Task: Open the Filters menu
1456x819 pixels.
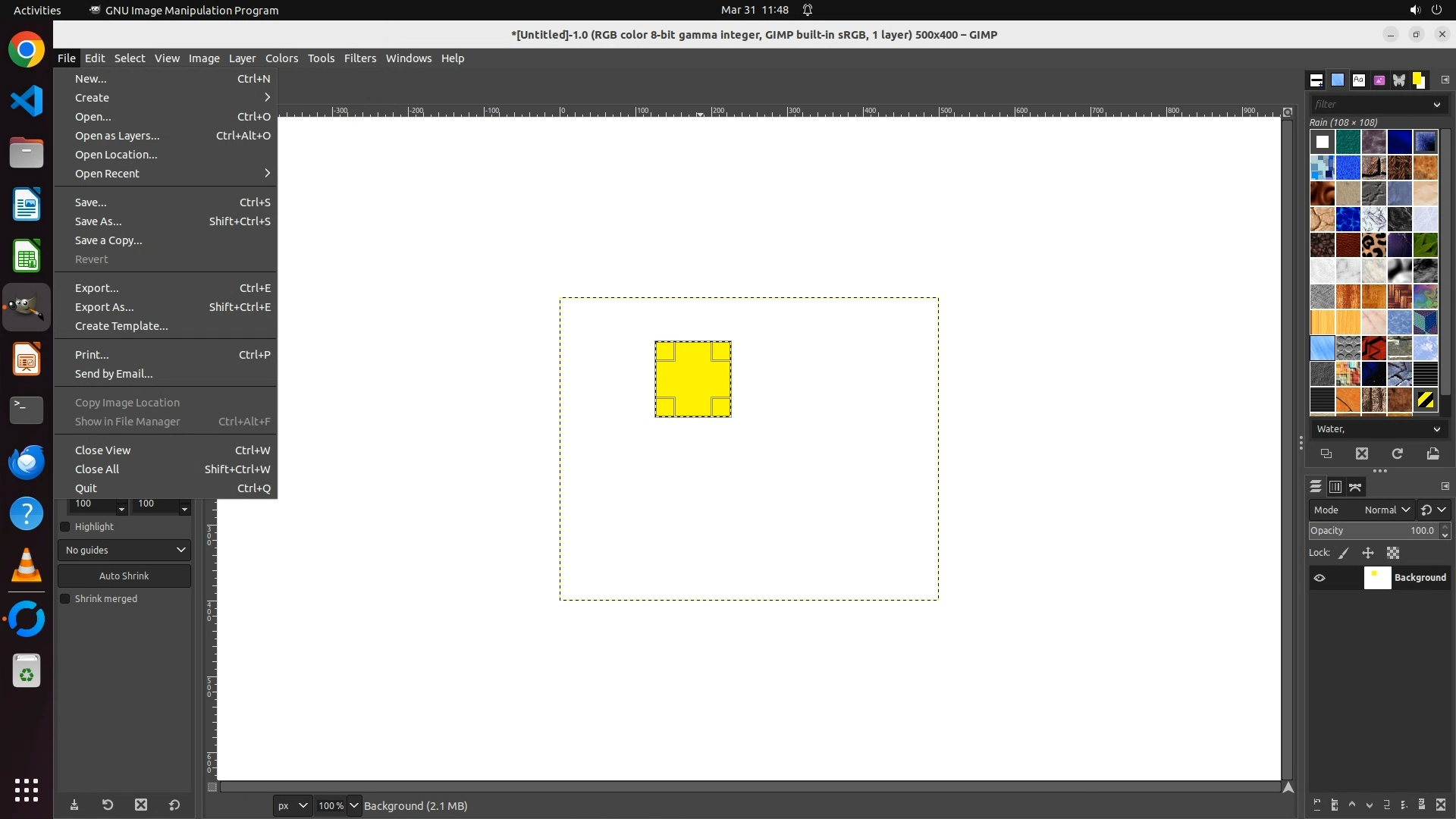Action: pyautogui.click(x=359, y=58)
